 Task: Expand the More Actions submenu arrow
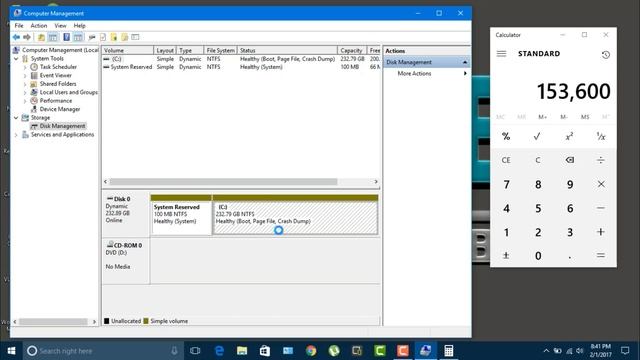pos(465,73)
